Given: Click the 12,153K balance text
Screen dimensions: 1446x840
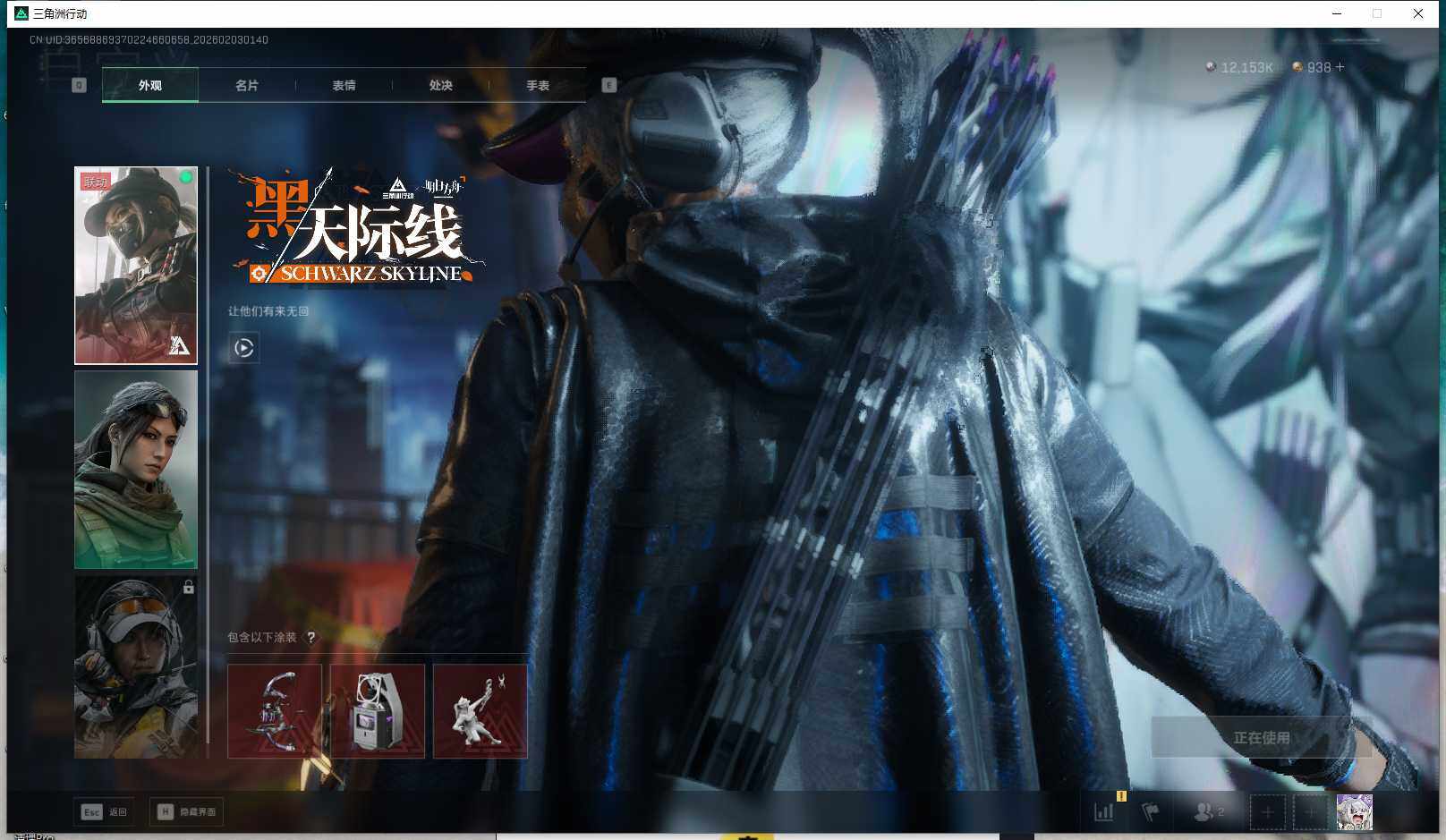Looking at the screenshot, I should click(x=1247, y=67).
